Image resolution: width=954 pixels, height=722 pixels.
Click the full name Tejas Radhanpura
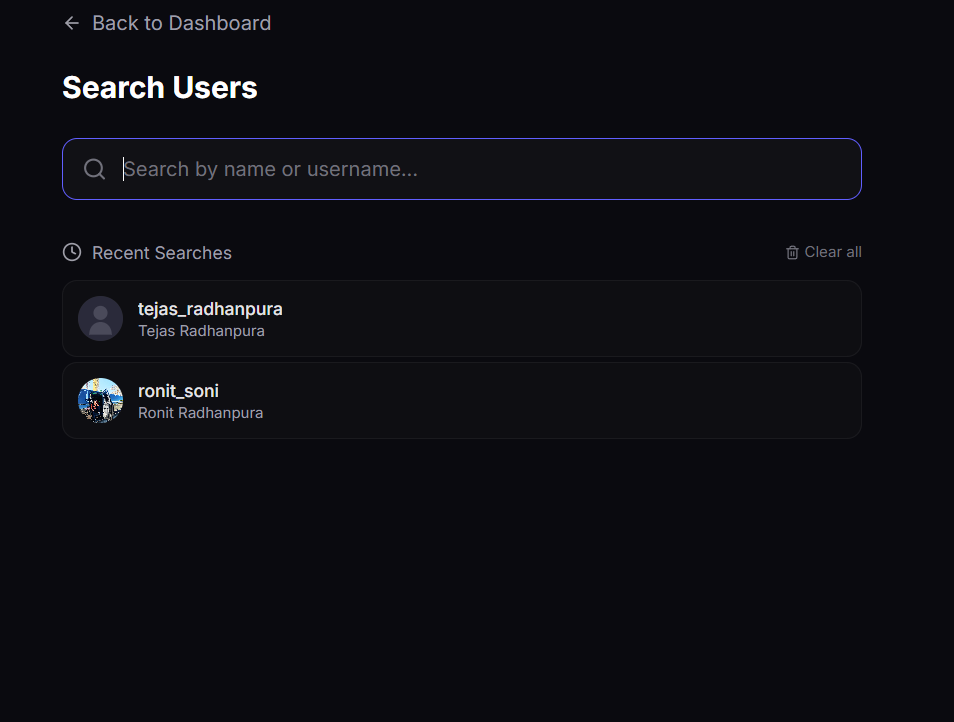(x=201, y=331)
